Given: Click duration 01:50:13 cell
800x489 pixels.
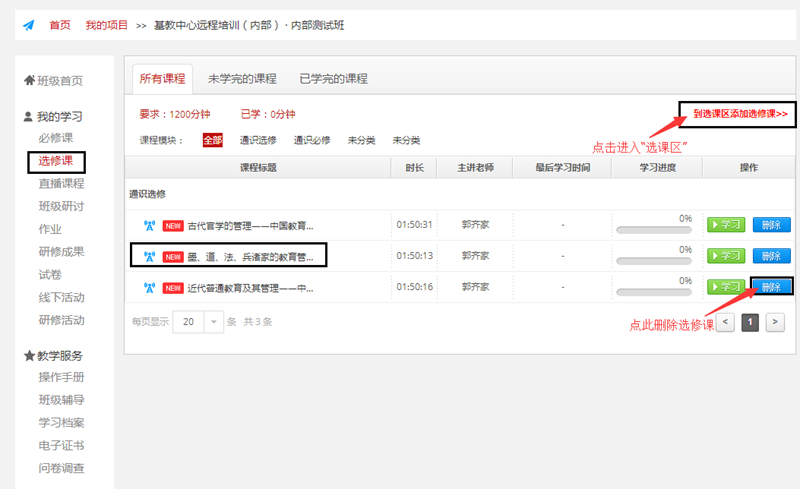Looking at the screenshot, I should click(414, 256).
